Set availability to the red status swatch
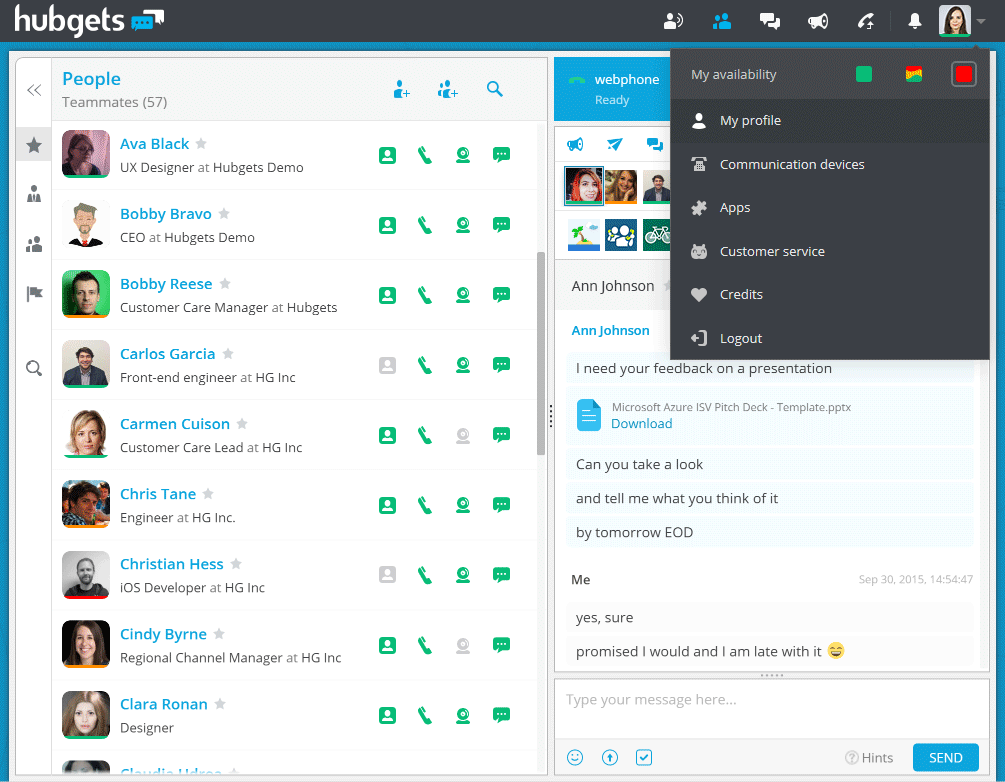Viewport: 1005px width, 782px height. point(963,74)
